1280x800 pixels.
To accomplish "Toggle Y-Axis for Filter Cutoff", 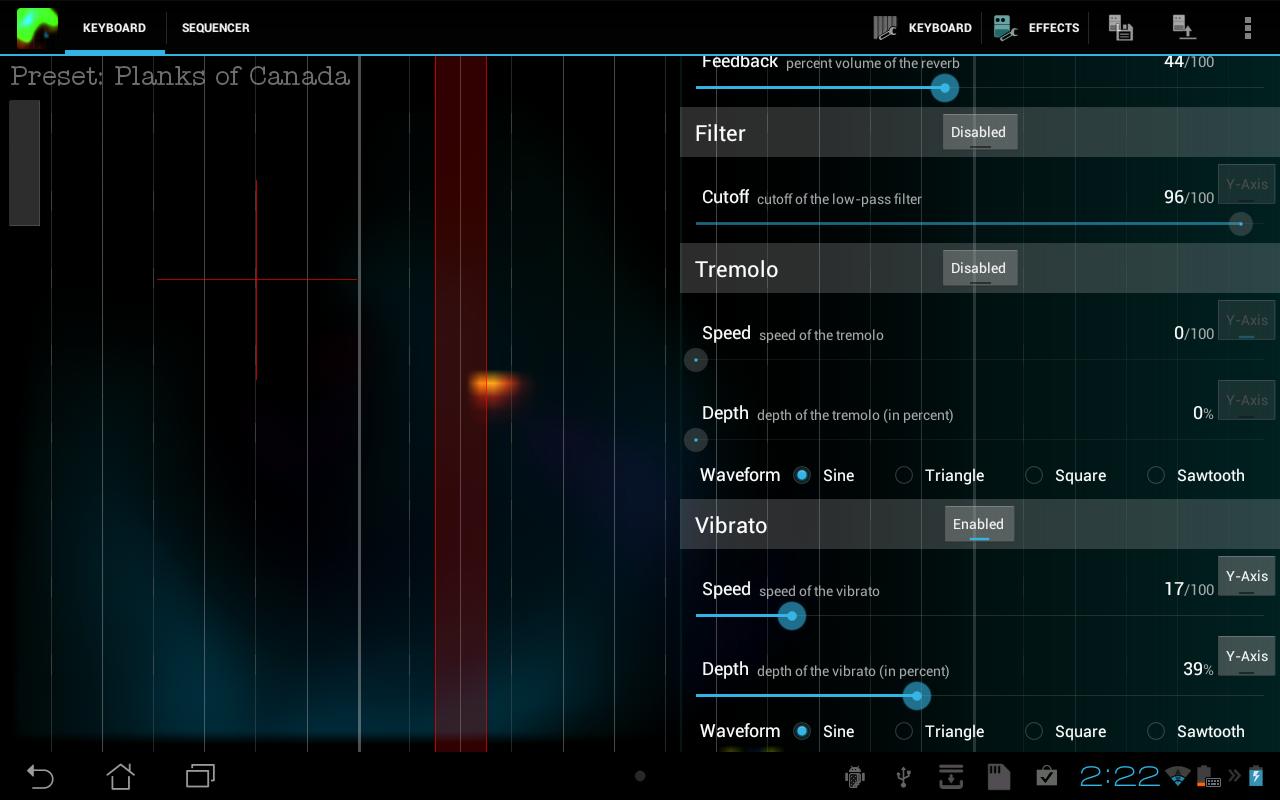I will (1247, 184).
